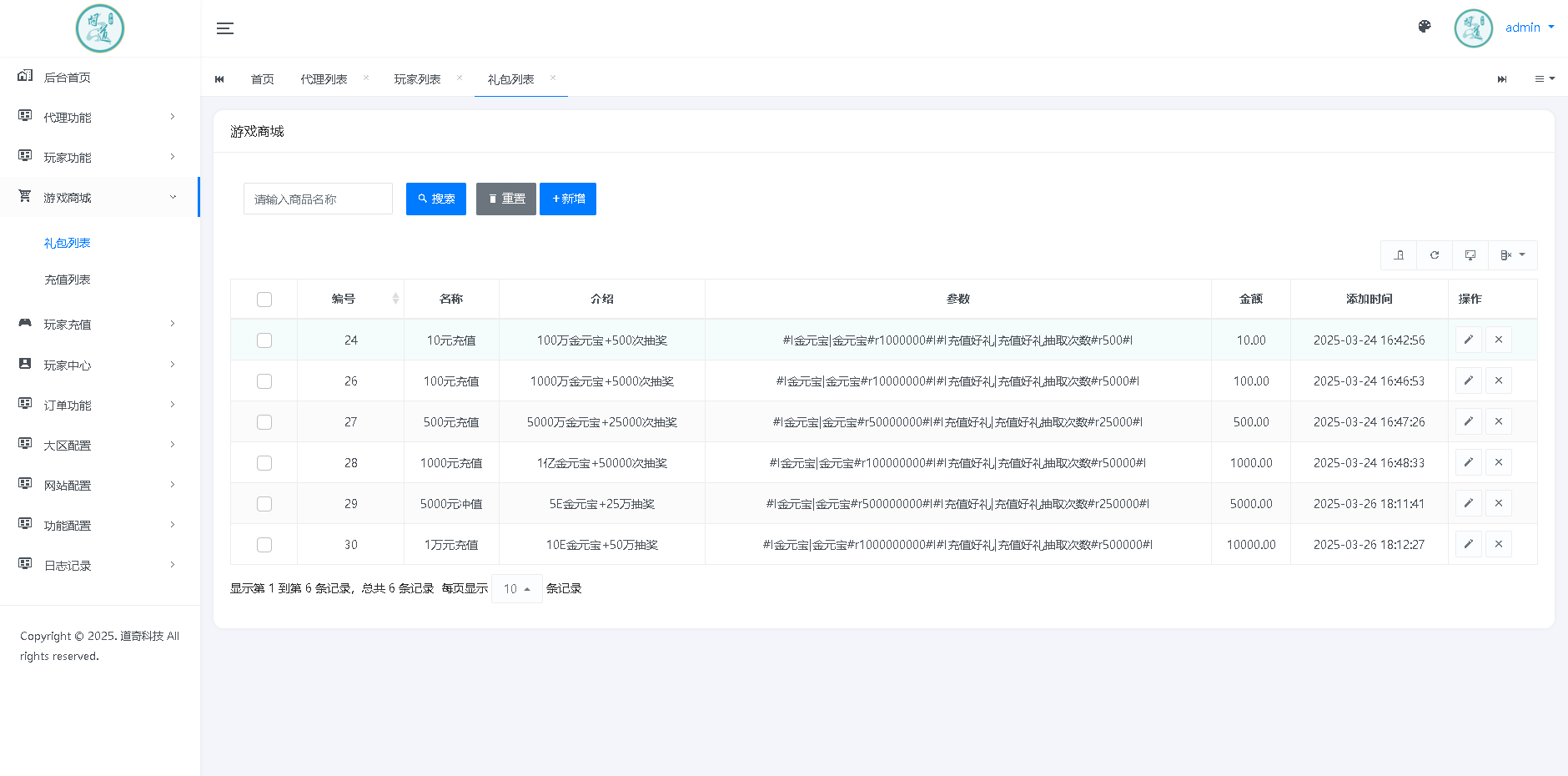Expand the 网站配置 sidebar menu
This screenshot has height=776, width=1568.
coord(100,485)
